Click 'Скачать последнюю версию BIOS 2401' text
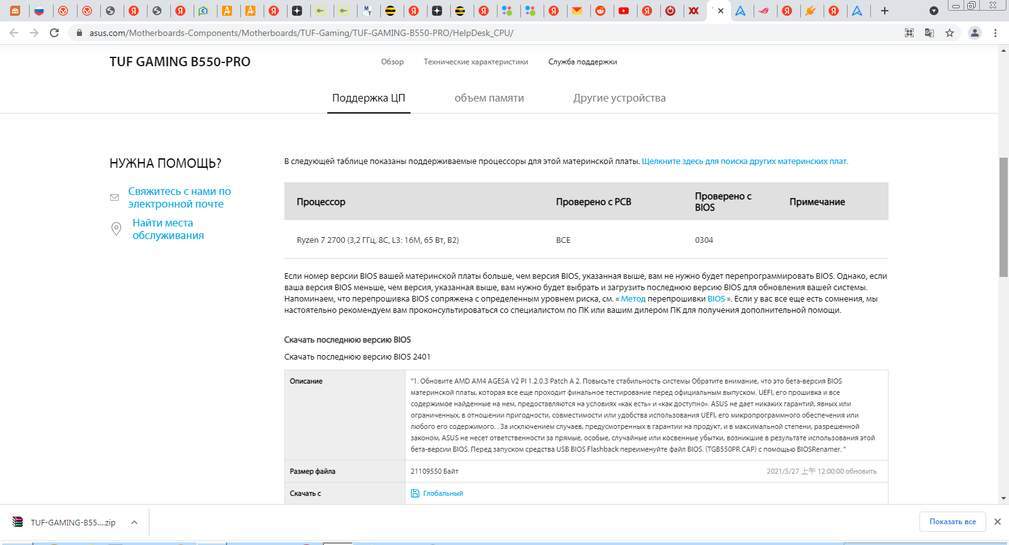Image resolution: width=1009 pixels, height=545 pixels. pyautogui.click(x=357, y=356)
